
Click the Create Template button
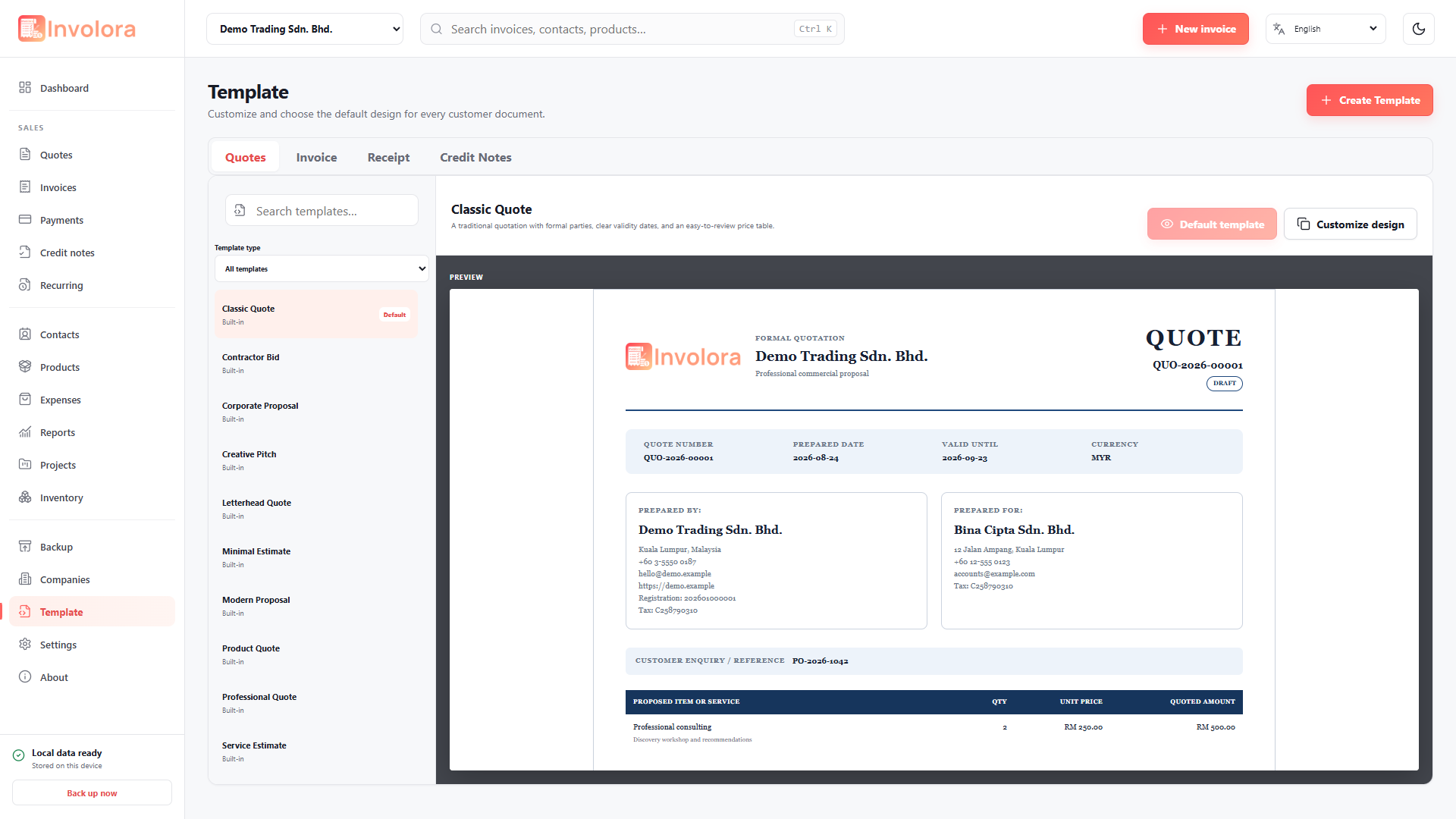[1370, 100]
